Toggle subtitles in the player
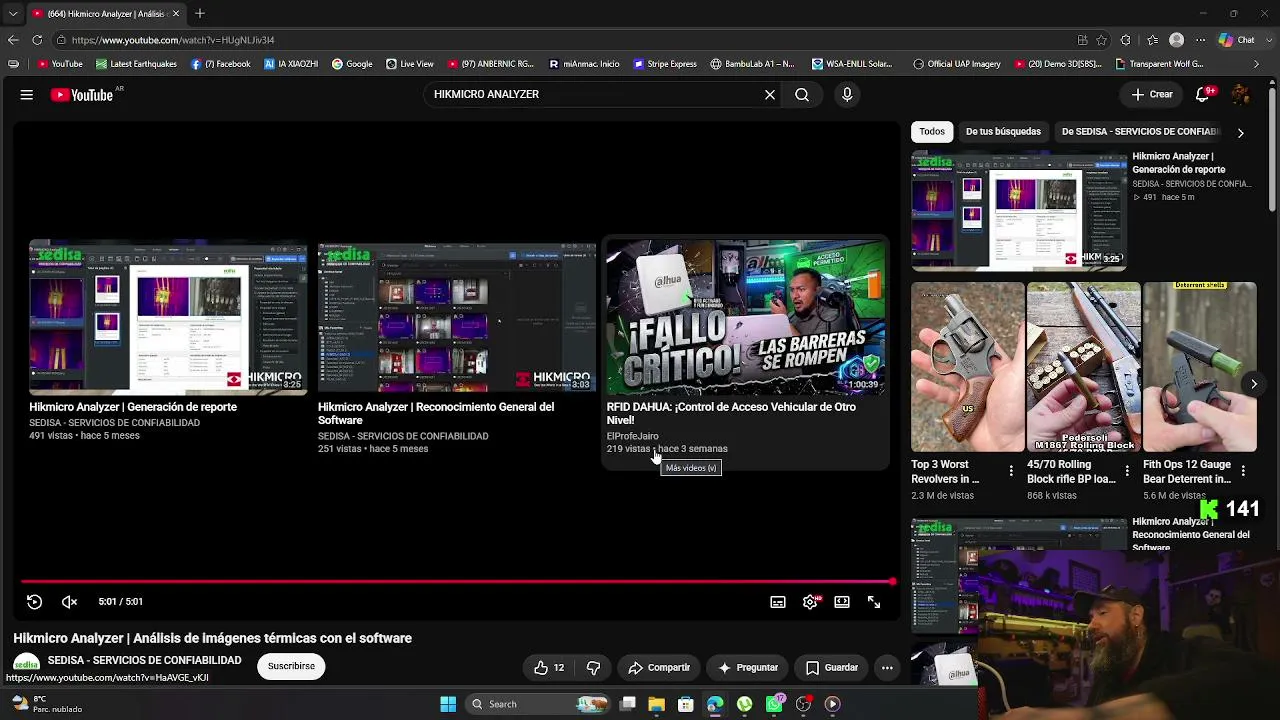Image resolution: width=1280 pixels, height=720 pixels. (x=778, y=602)
